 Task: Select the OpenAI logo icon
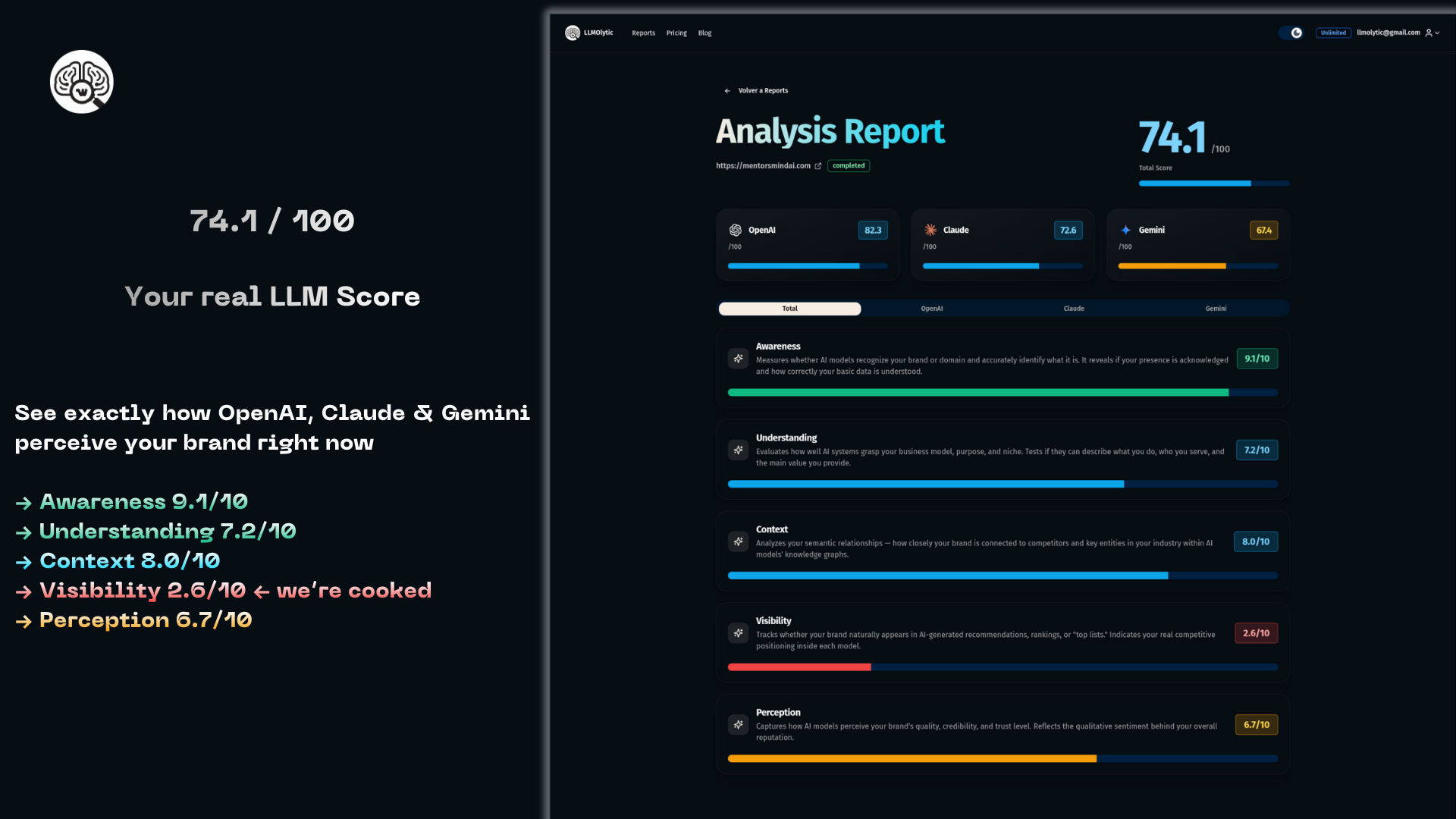click(736, 230)
